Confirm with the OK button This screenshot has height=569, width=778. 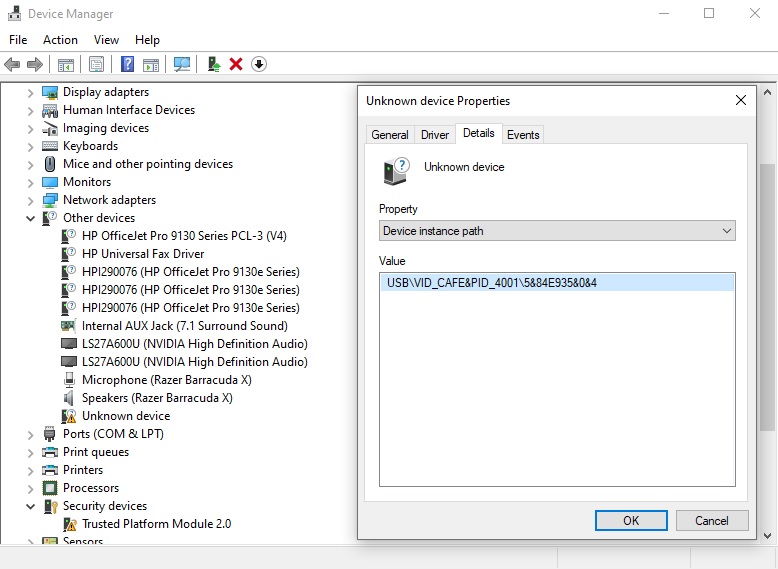pos(631,521)
